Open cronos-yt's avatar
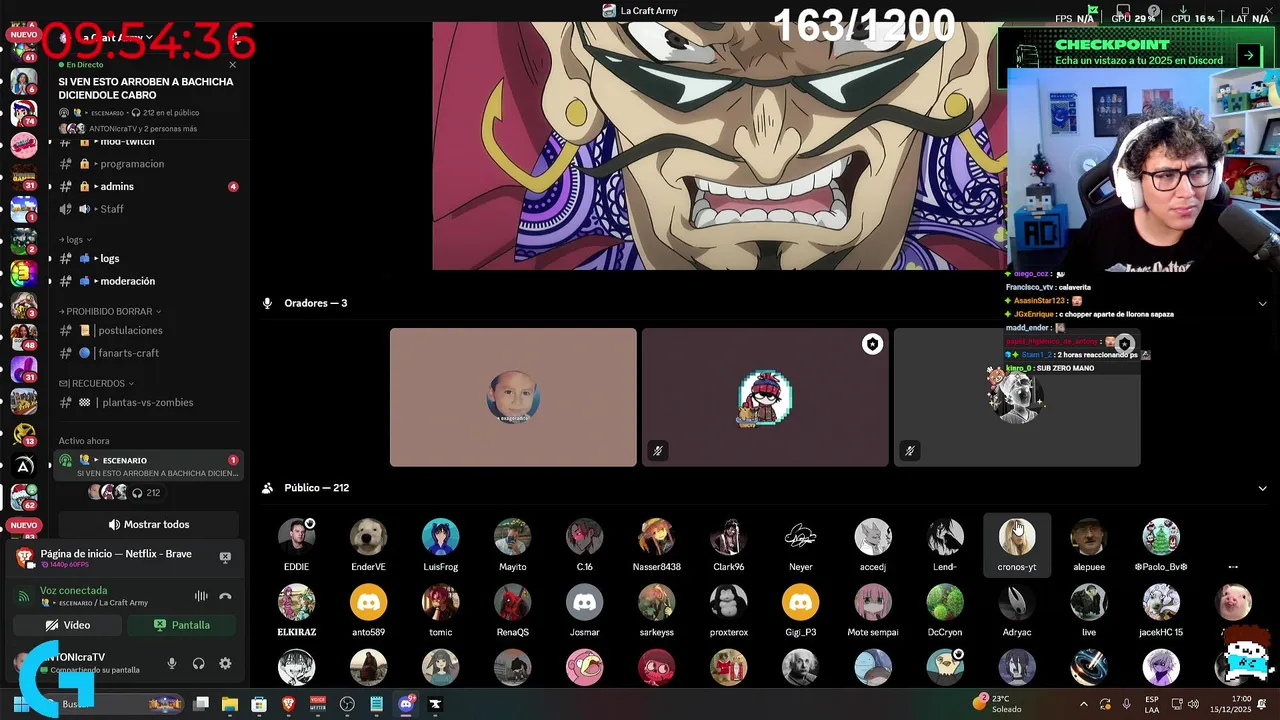This screenshot has height=720, width=1280. tap(1017, 537)
